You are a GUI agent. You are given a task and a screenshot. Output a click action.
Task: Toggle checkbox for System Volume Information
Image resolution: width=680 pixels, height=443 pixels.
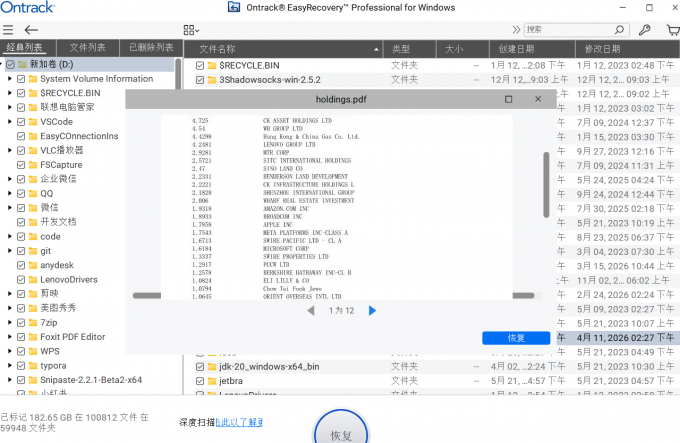21,79
